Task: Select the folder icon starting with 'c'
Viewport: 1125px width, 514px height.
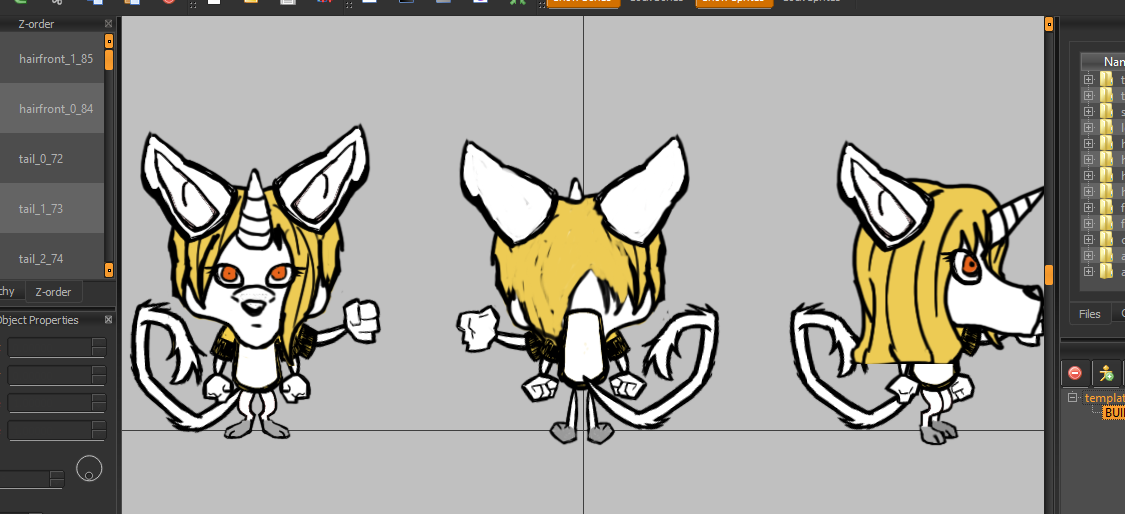Action: (1106, 239)
